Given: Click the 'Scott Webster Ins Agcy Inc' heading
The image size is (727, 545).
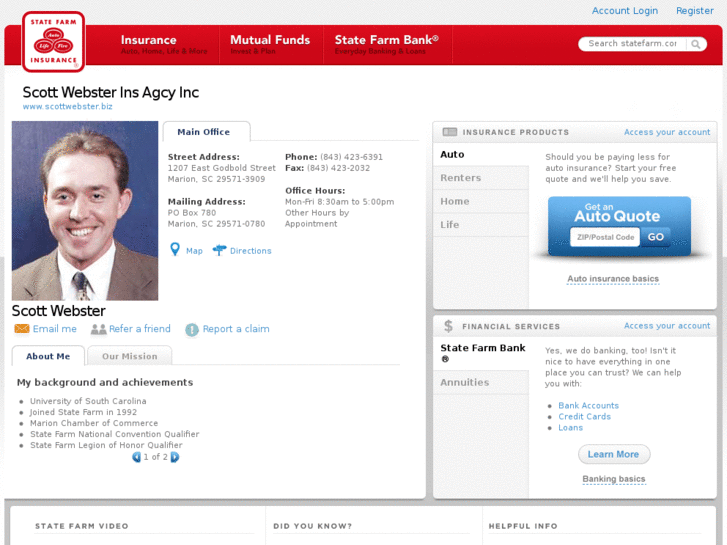Looking at the screenshot, I should coord(111,92).
